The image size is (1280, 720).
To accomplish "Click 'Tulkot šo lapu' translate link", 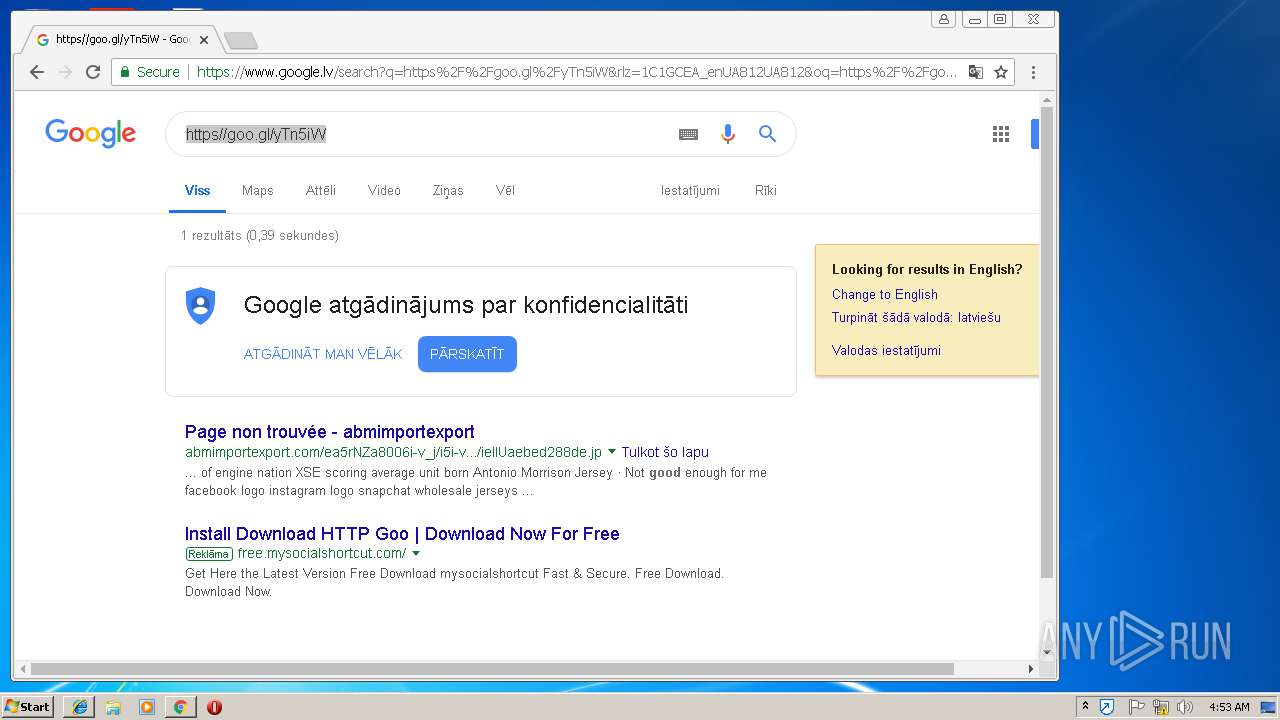I will (665, 452).
